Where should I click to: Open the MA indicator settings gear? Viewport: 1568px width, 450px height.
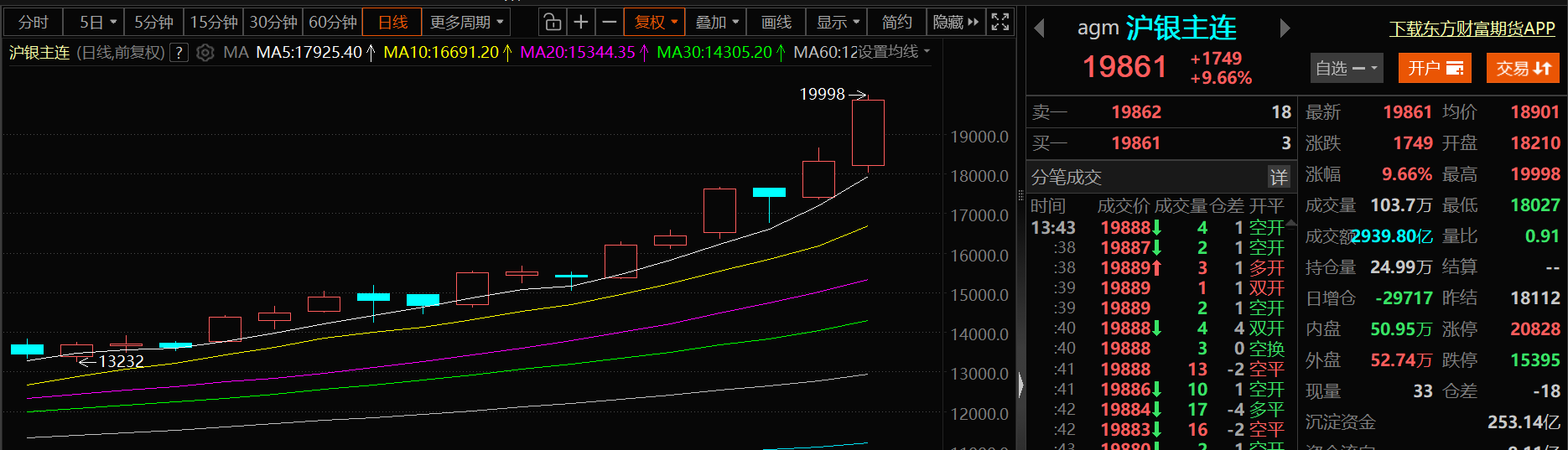coord(205,53)
